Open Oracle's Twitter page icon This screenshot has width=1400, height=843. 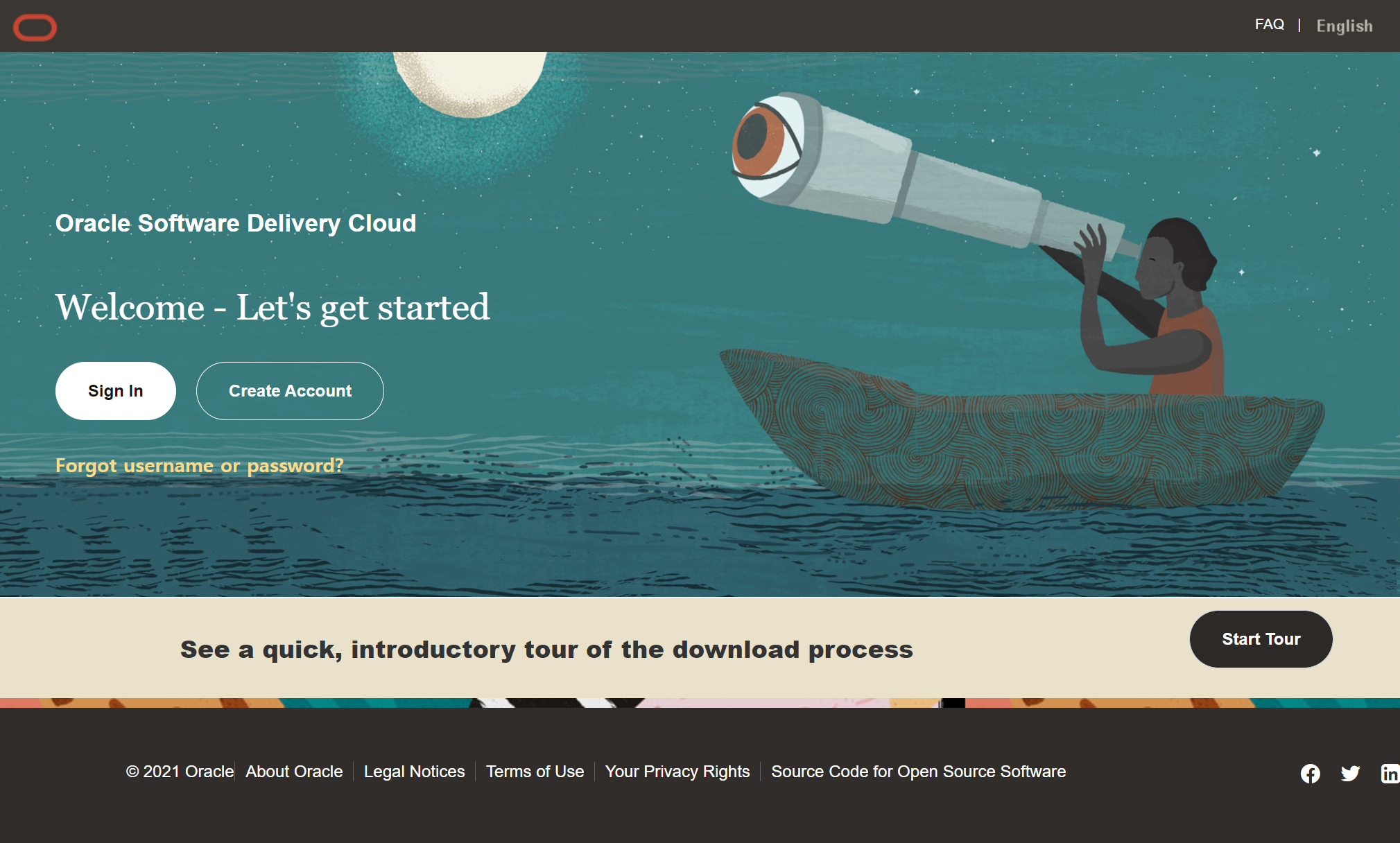[x=1350, y=773]
